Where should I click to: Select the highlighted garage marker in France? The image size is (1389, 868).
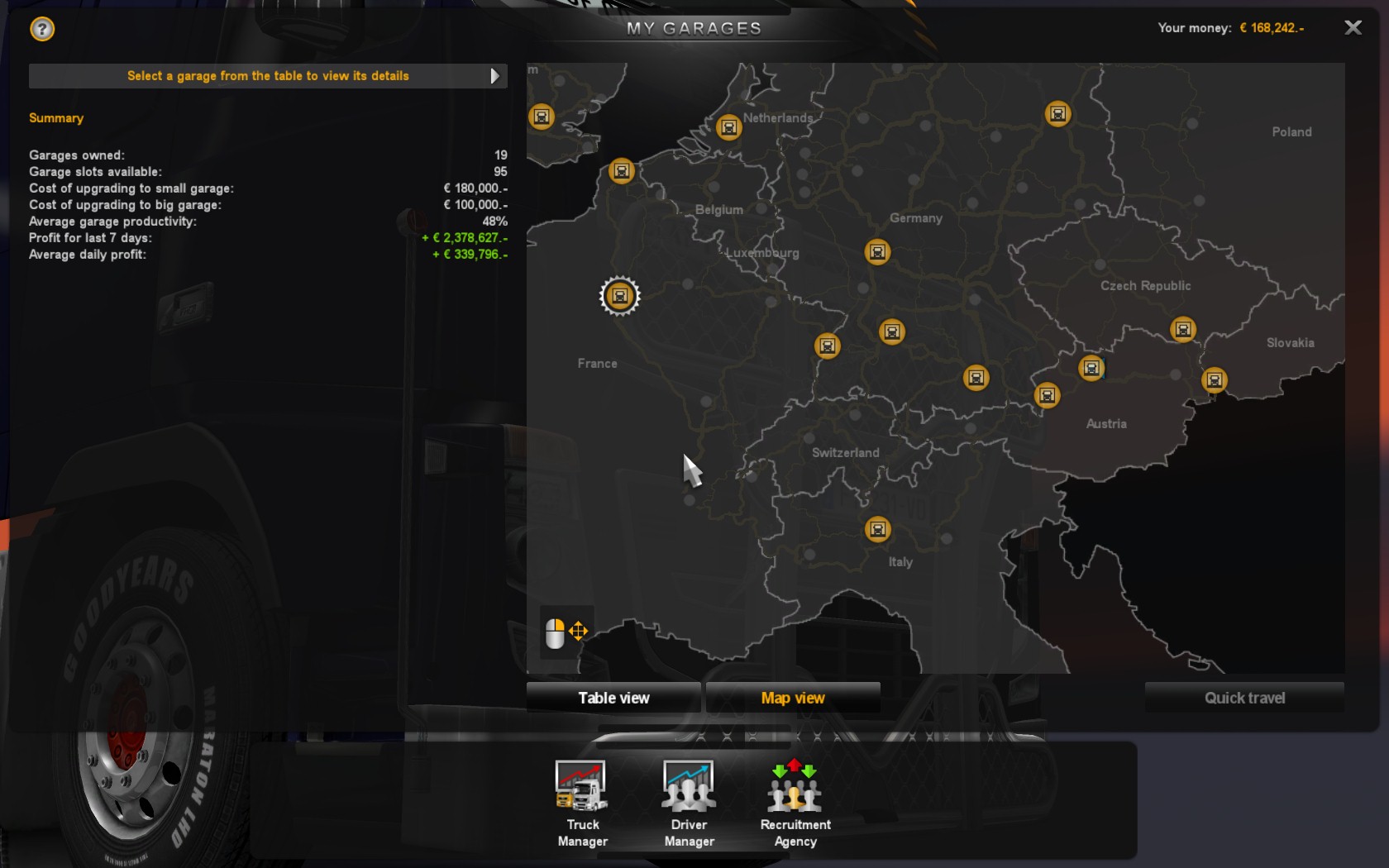click(x=620, y=296)
